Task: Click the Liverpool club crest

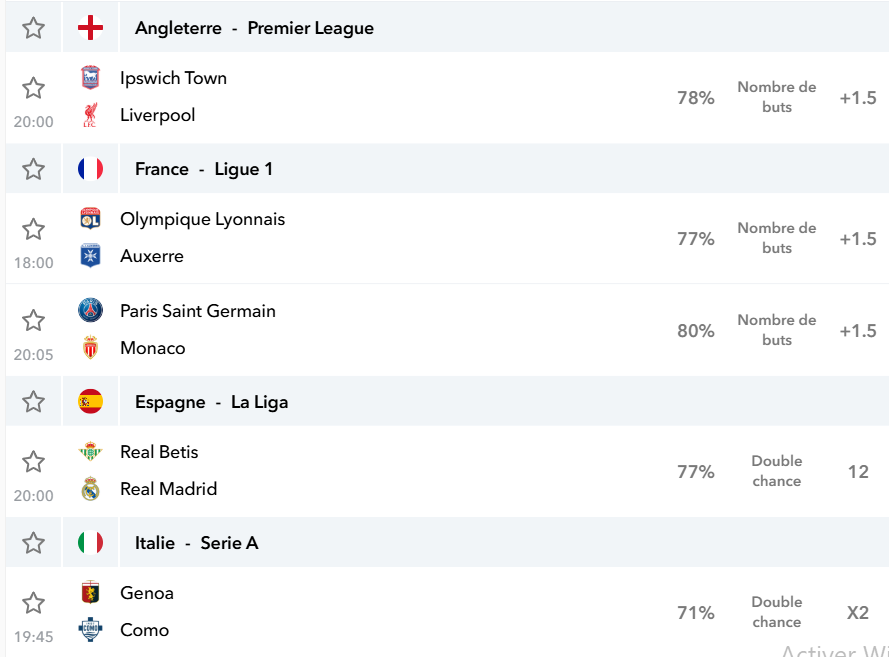Action: tap(90, 115)
